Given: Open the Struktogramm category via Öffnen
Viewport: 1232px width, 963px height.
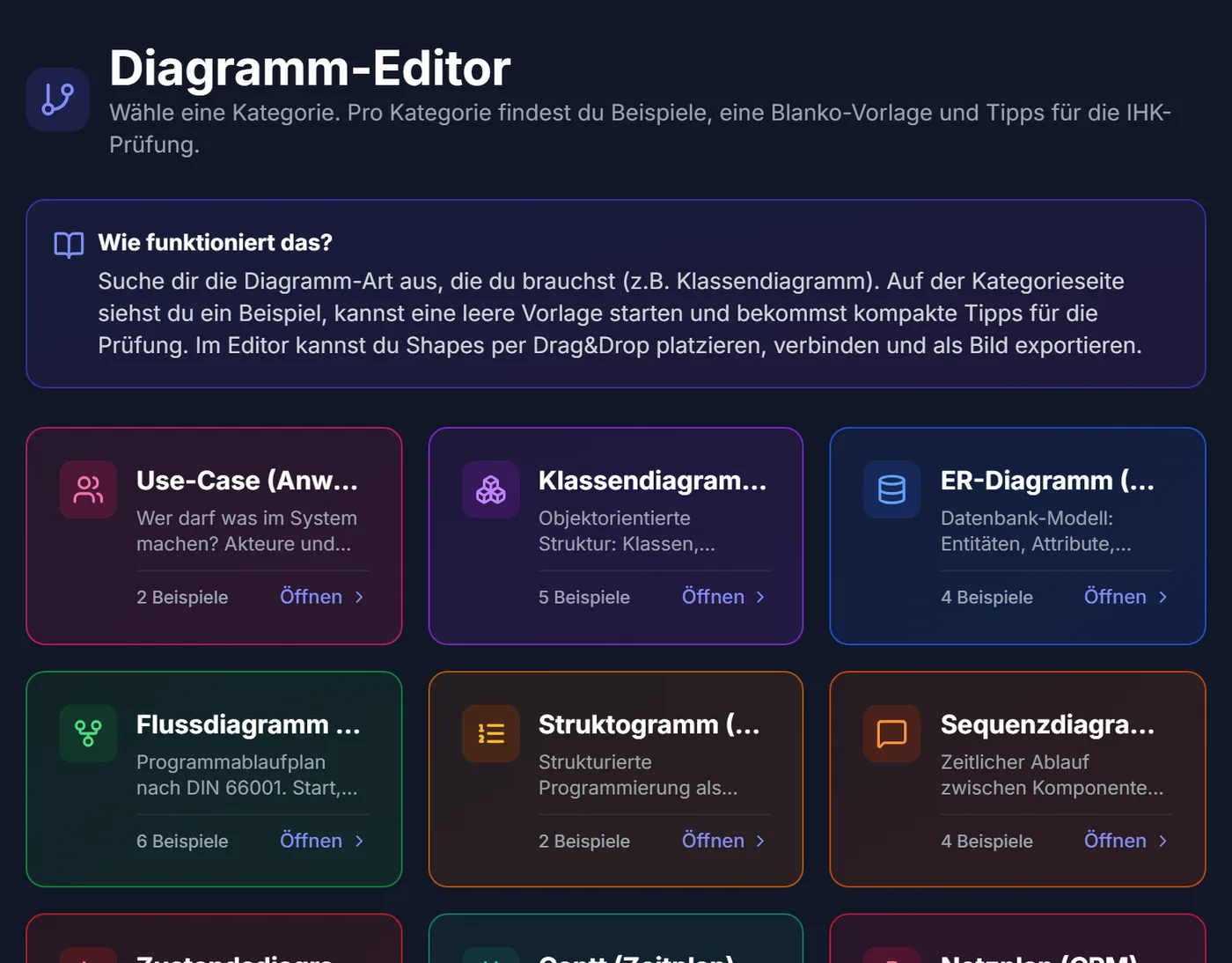Looking at the screenshot, I should point(724,841).
